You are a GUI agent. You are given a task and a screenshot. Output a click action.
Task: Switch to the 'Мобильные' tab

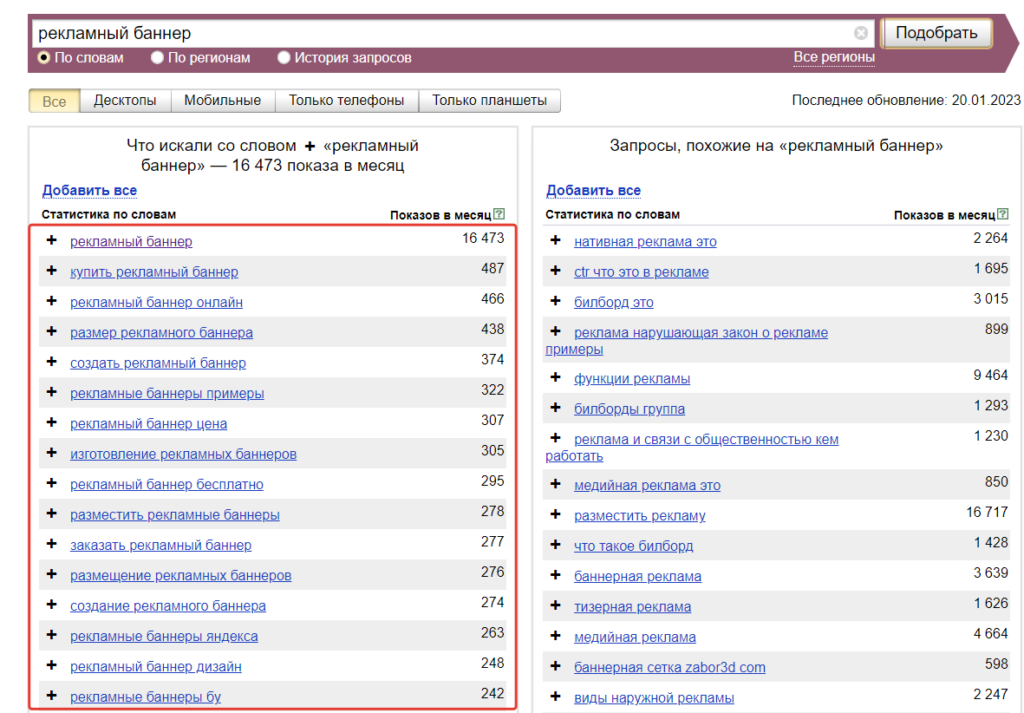[223, 101]
